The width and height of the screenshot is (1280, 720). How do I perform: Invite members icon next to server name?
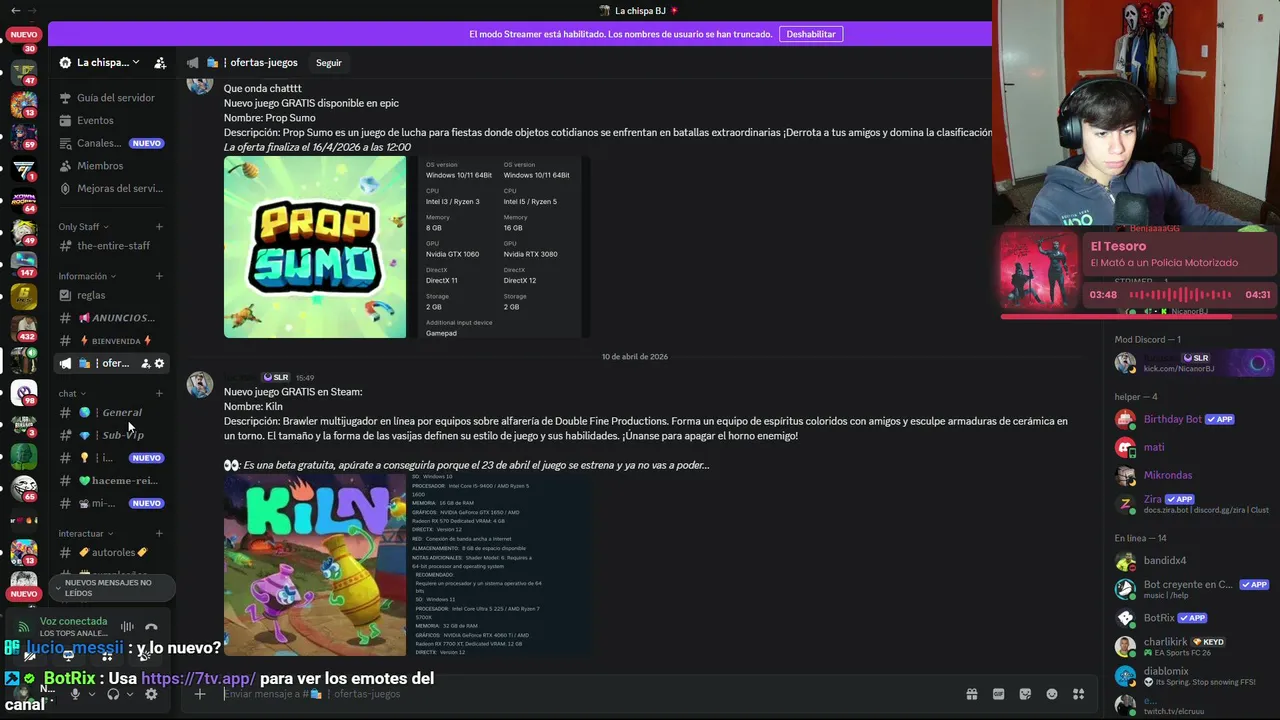[x=160, y=63]
